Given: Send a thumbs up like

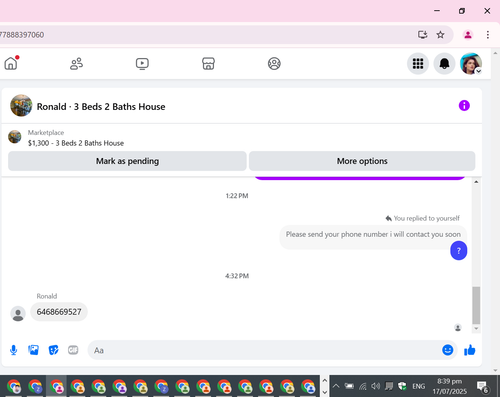Looking at the screenshot, I should pyautogui.click(x=470, y=350).
